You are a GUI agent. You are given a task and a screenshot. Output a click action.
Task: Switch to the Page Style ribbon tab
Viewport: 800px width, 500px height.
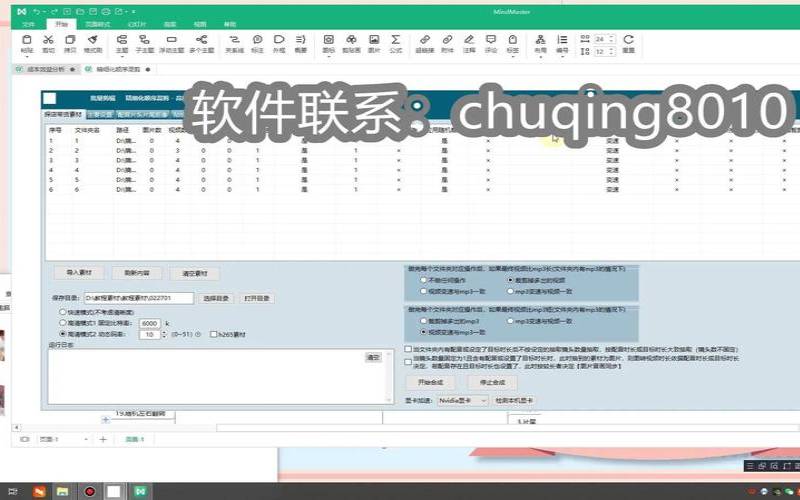[97, 24]
